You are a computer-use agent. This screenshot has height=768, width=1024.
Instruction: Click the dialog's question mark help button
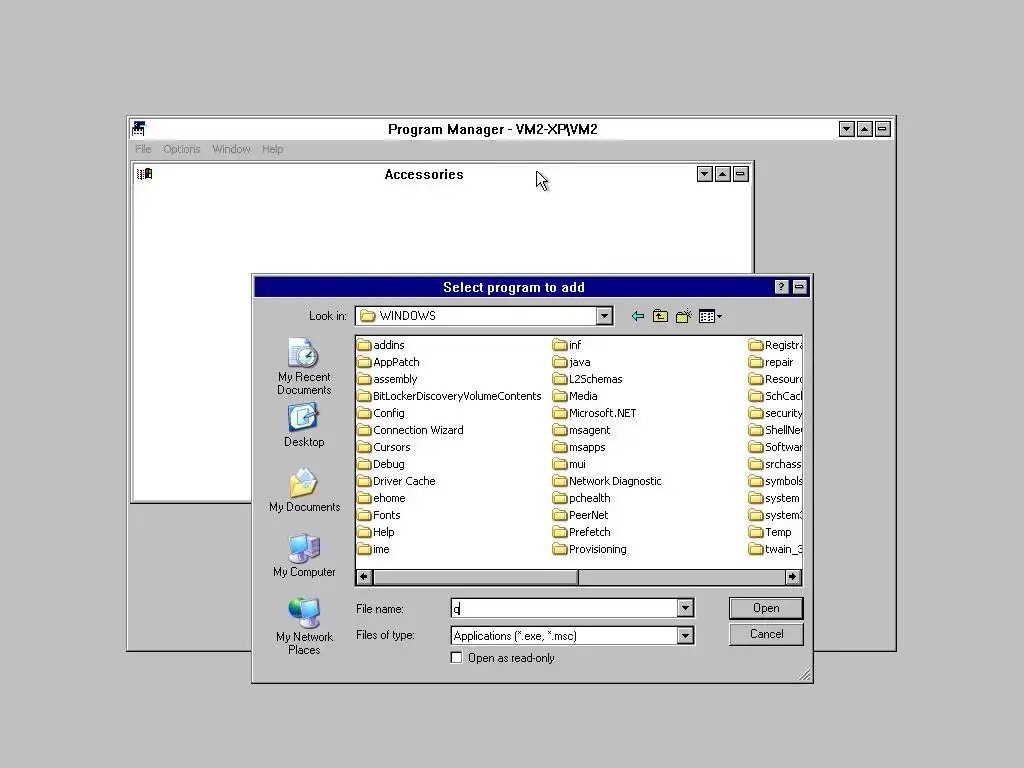781,287
